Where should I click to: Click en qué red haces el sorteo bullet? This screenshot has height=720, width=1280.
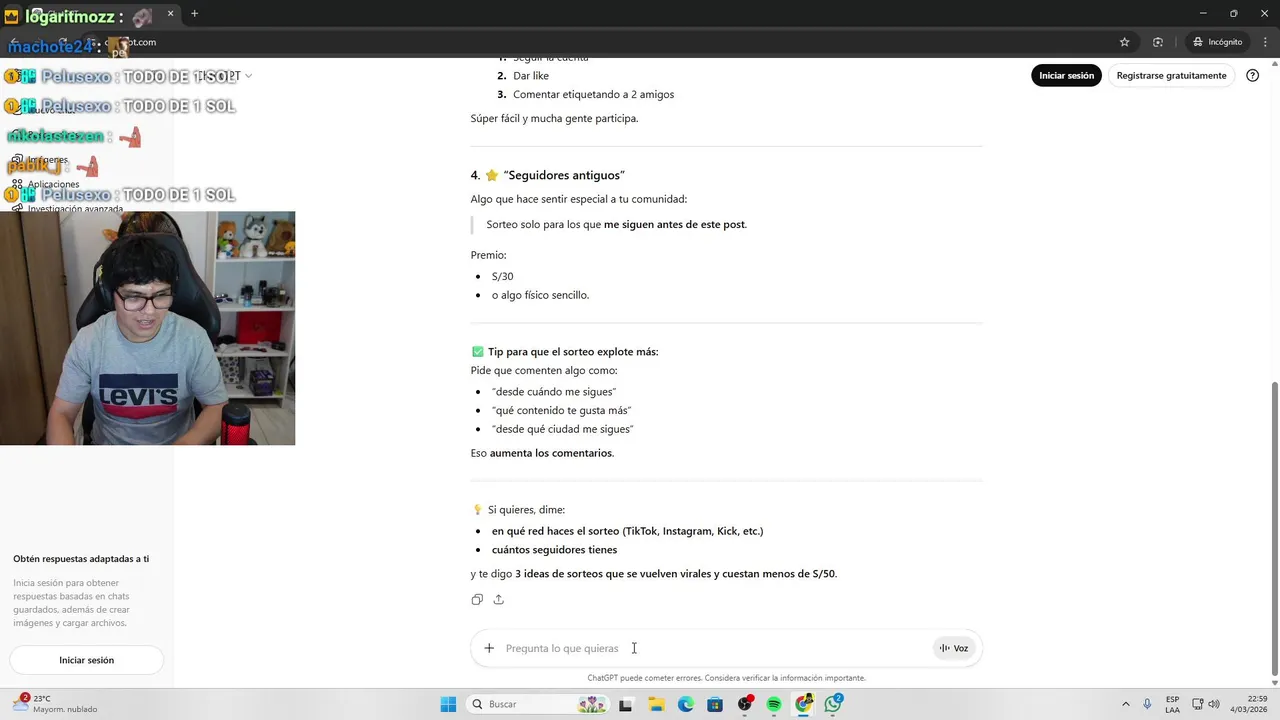click(x=627, y=531)
